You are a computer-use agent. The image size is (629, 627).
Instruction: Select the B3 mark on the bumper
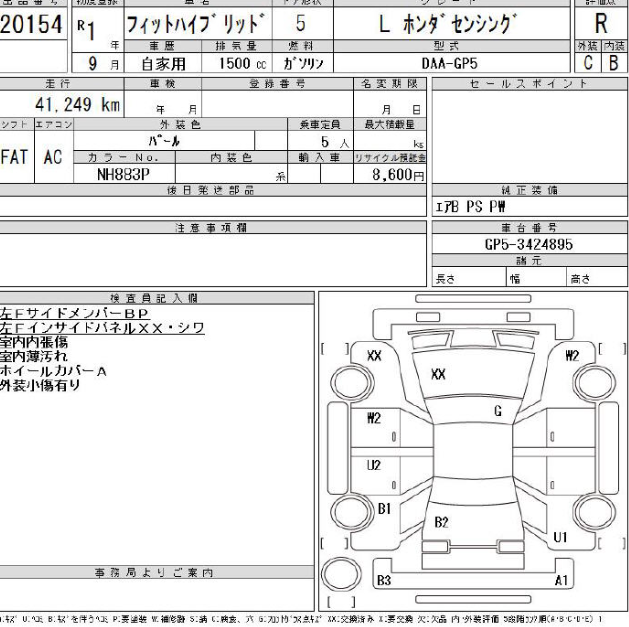[x=383, y=577]
